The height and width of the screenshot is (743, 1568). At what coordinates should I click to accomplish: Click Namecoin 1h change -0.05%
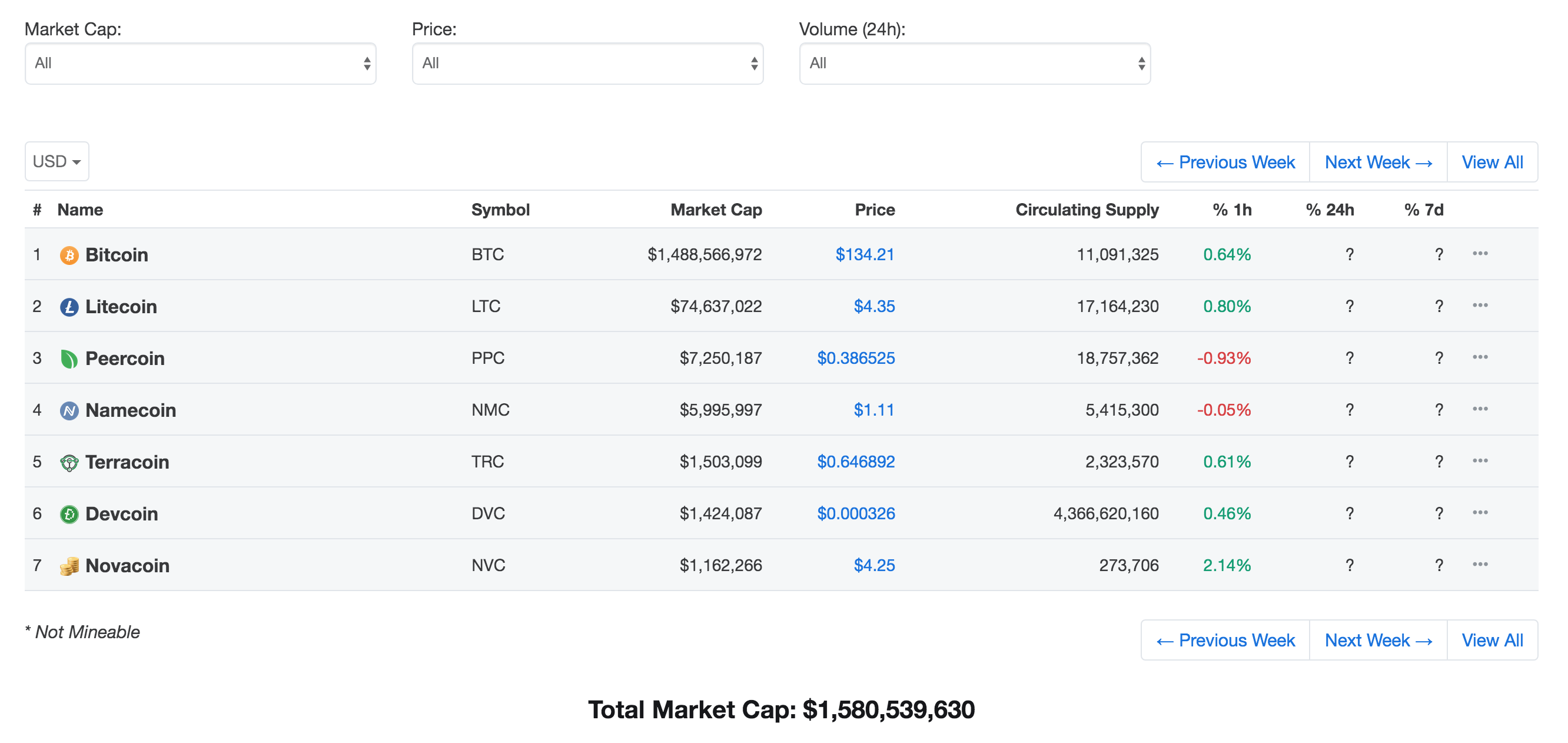click(x=1224, y=410)
